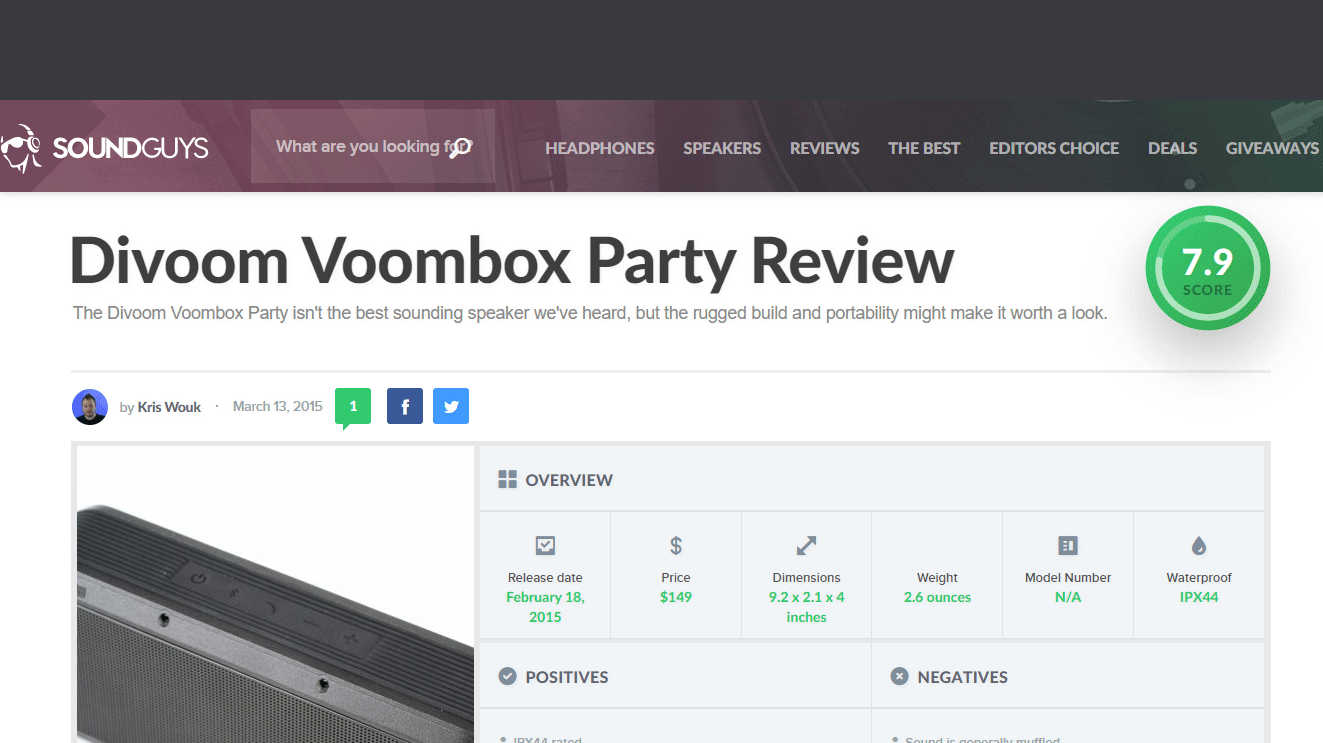Viewport: 1323px width, 743px height.
Task: Click the Waterproof droplet icon
Action: 1199,546
